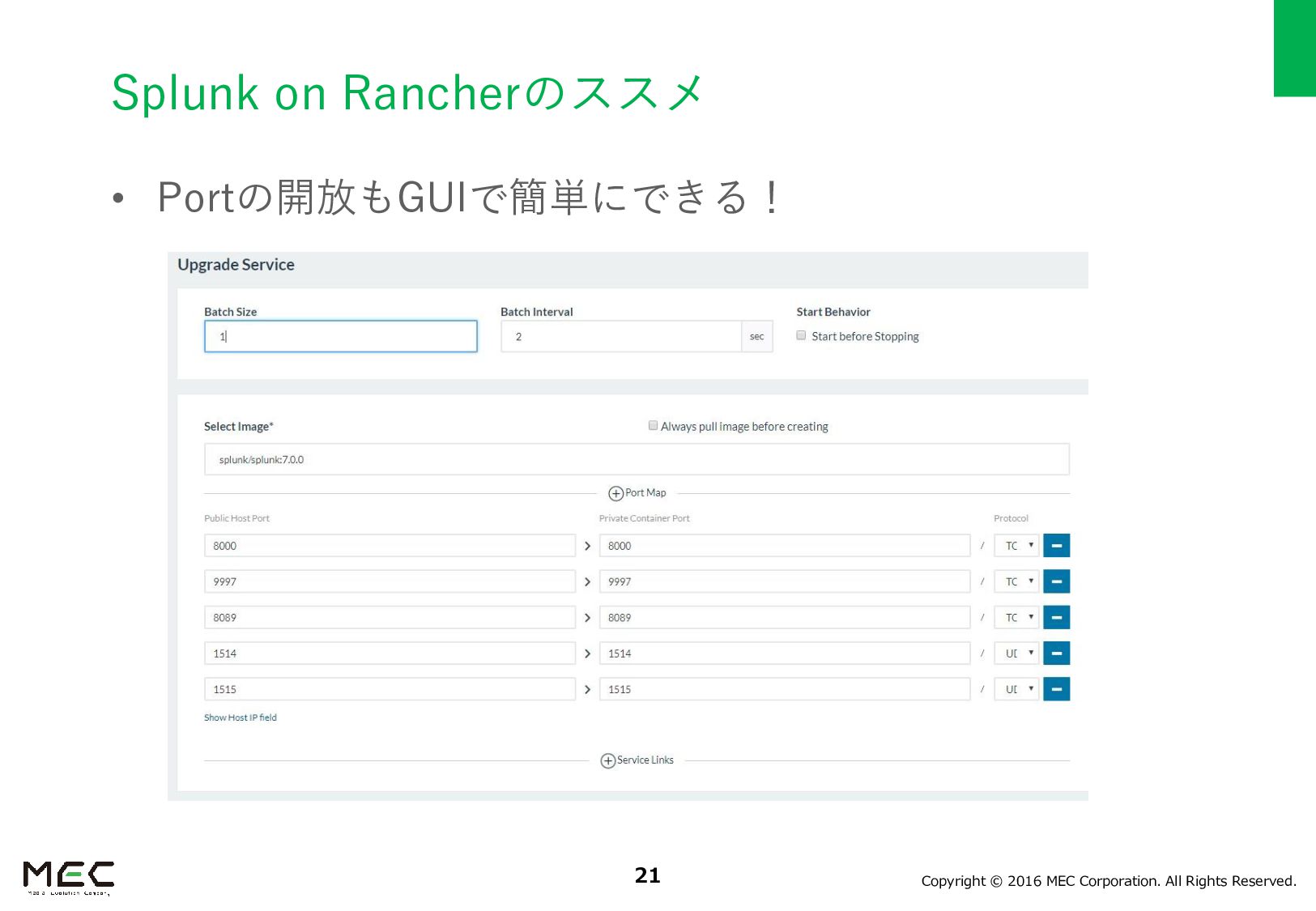Enable Start before Stopping checkbox
Viewport: 1316px width, 911px height.
(x=801, y=335)
